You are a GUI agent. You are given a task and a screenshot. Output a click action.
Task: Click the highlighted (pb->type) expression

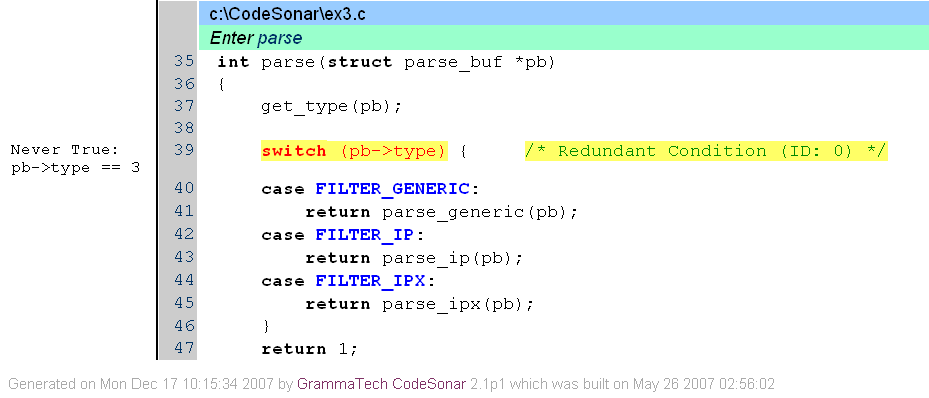coord(393,151)
